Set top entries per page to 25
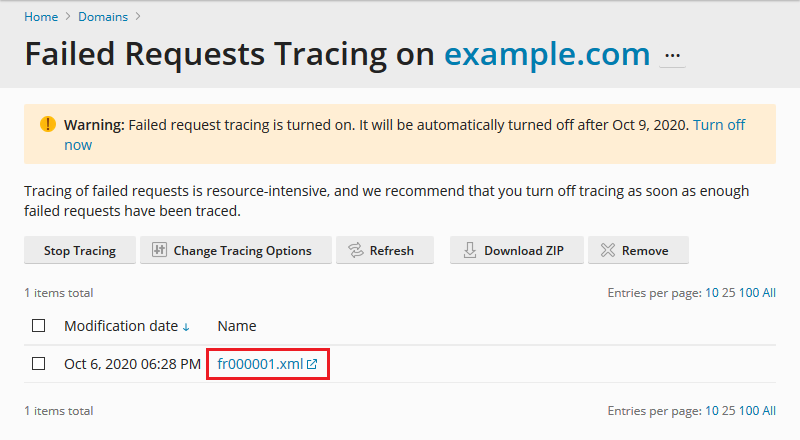 [729, 293]
